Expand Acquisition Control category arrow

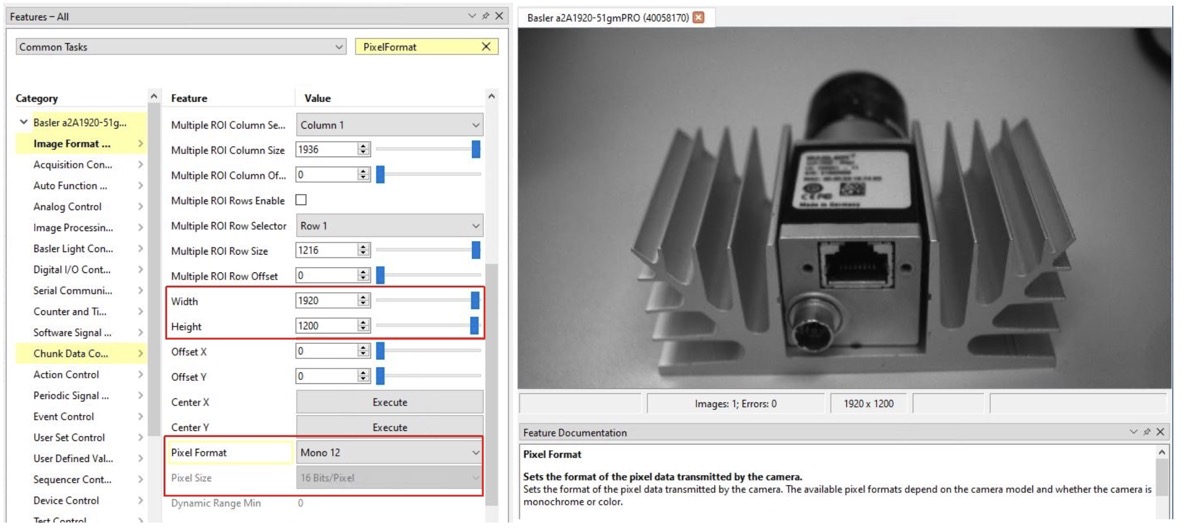(141, 164)
